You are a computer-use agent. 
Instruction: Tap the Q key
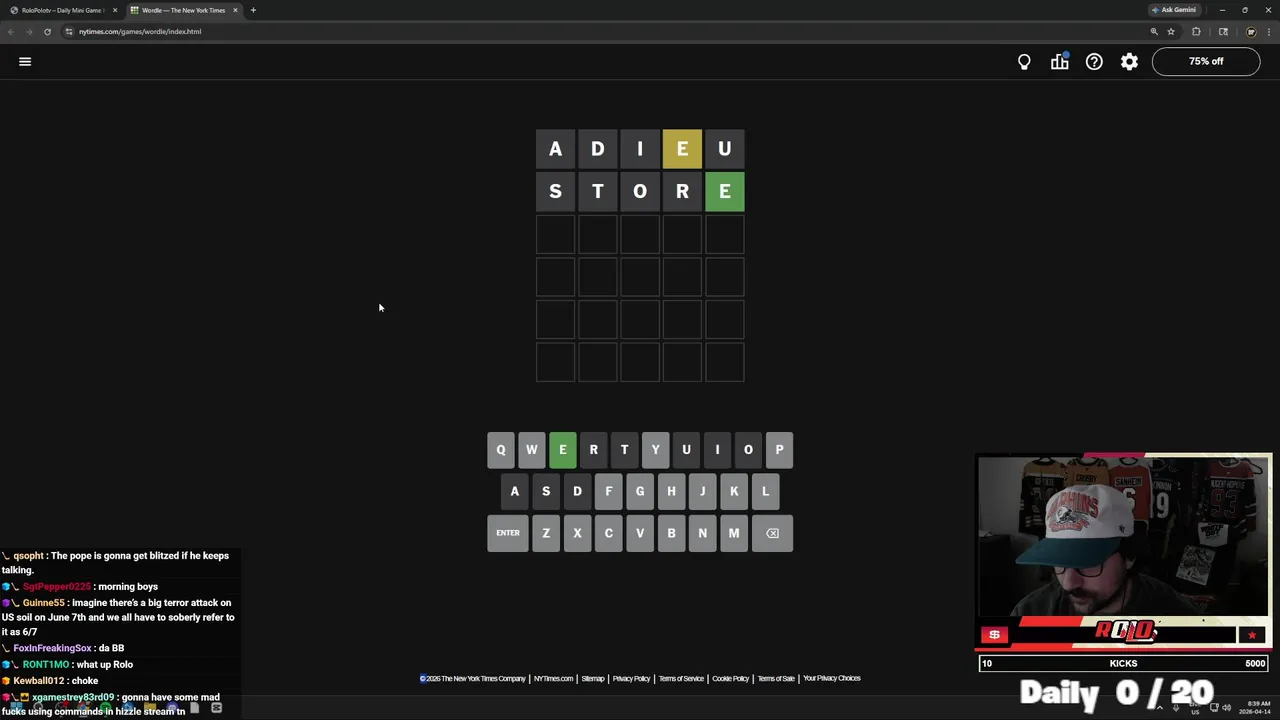tap(501, 450)
